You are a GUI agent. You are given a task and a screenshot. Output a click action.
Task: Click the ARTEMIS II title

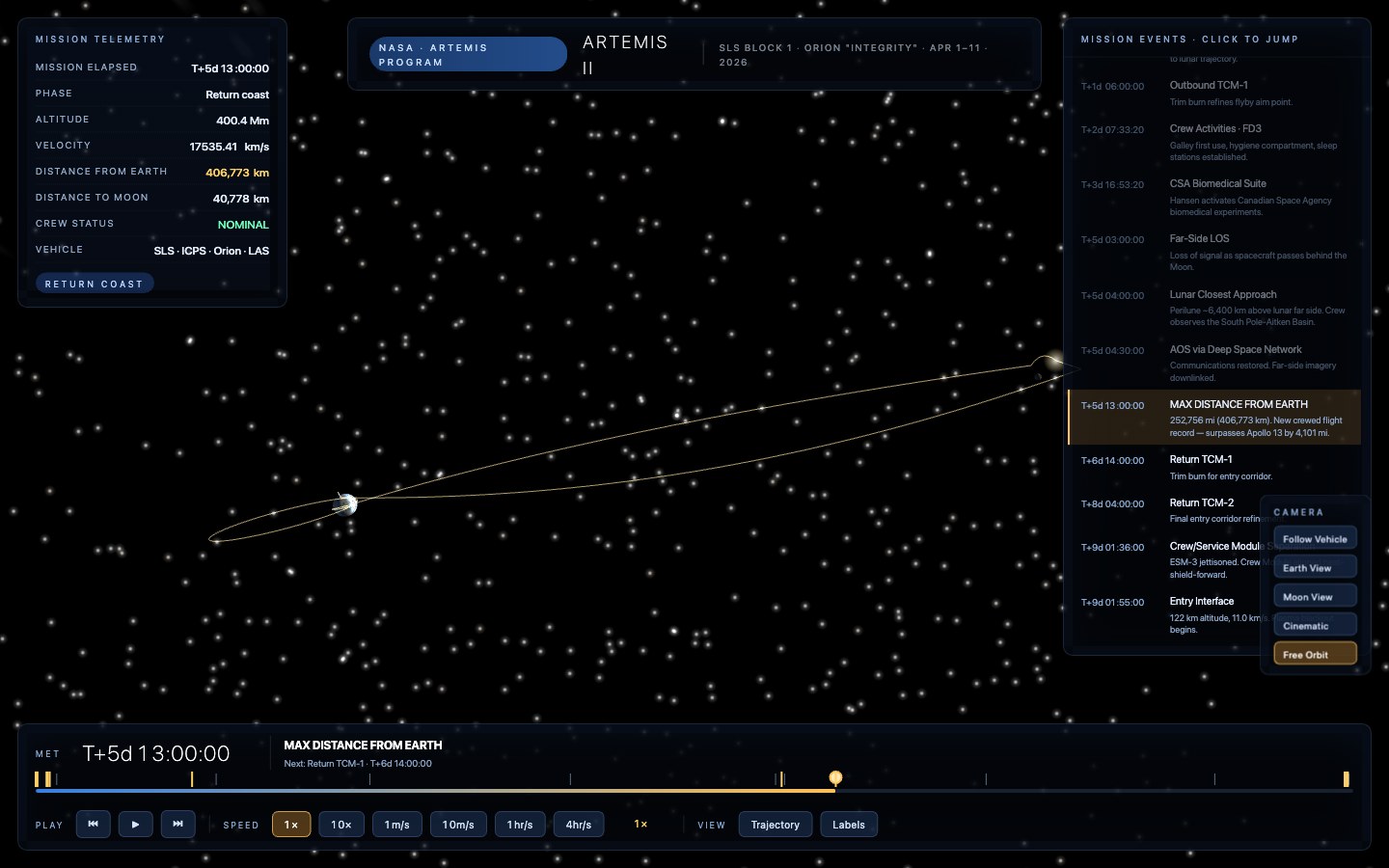point(625,55)
